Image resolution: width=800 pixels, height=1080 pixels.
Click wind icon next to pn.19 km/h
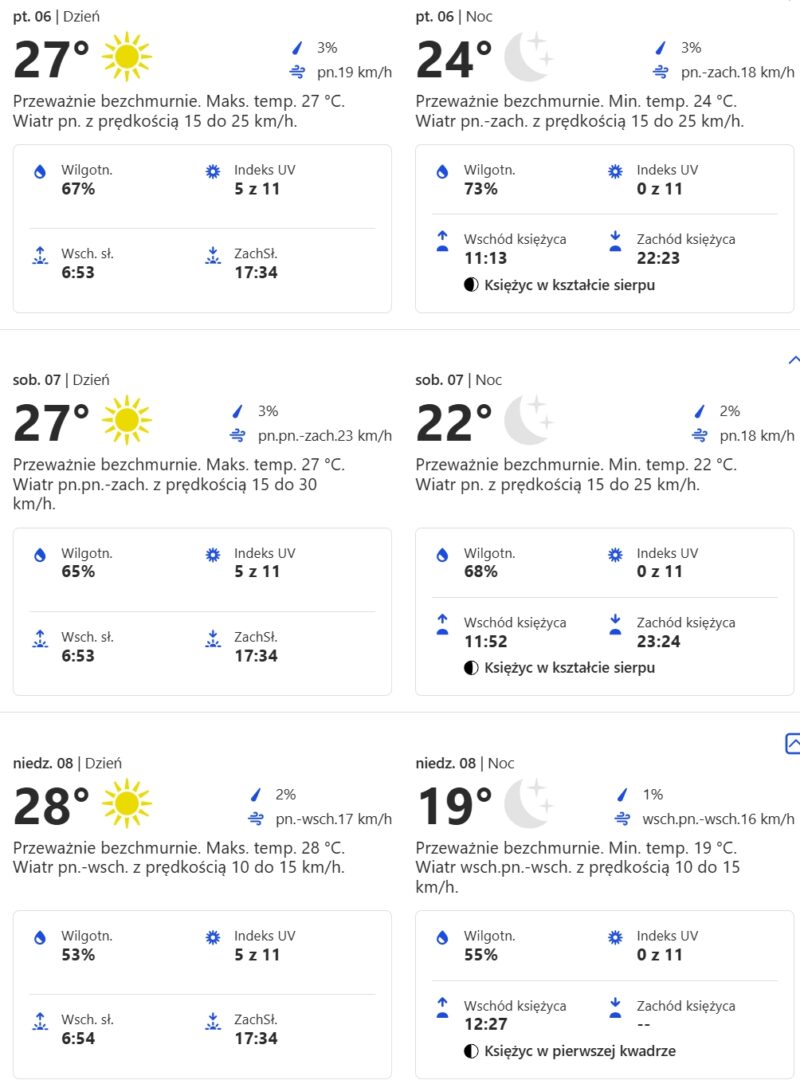[x=296, y=71]
